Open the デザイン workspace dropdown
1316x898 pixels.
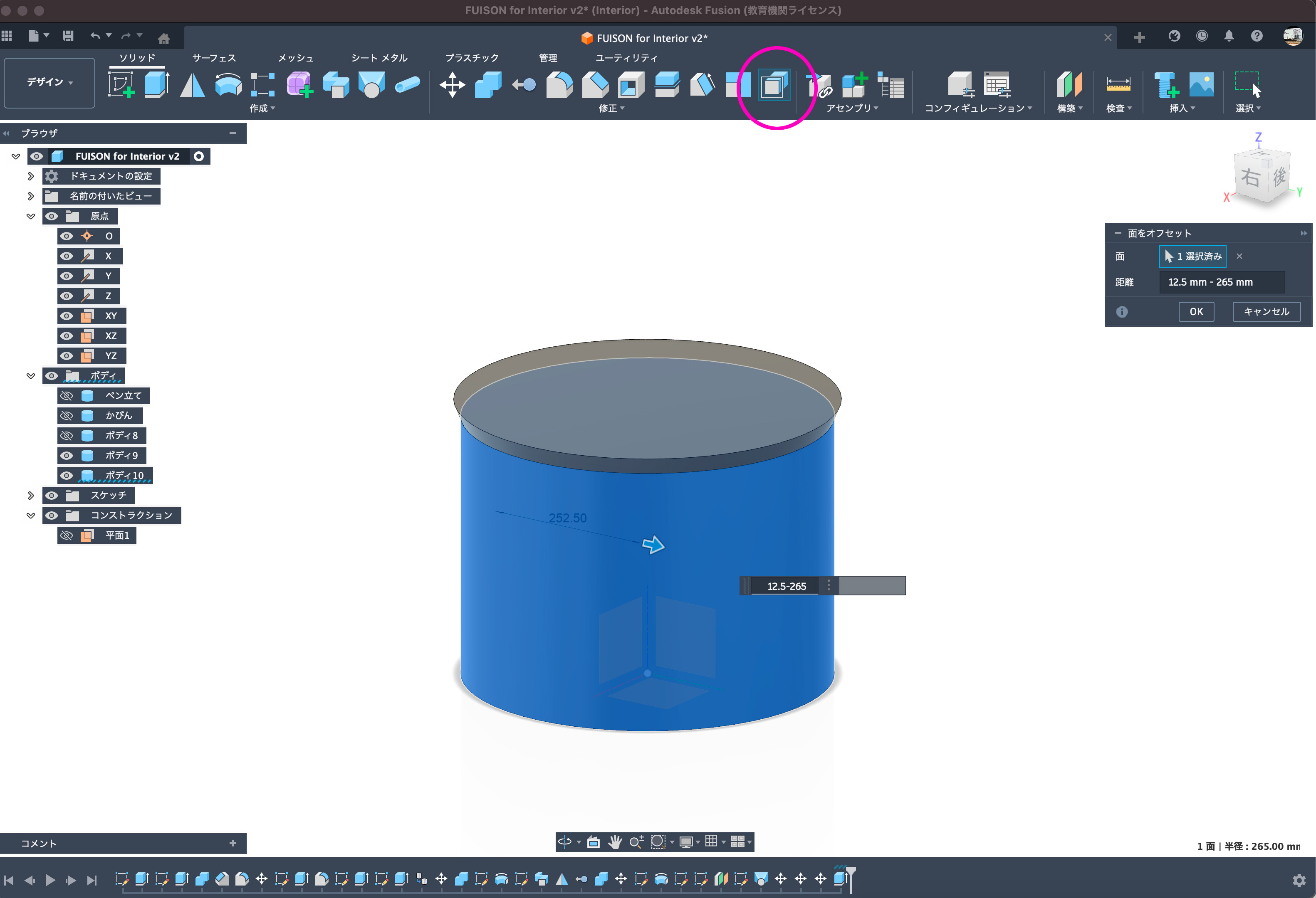click(x=49, y=83)
